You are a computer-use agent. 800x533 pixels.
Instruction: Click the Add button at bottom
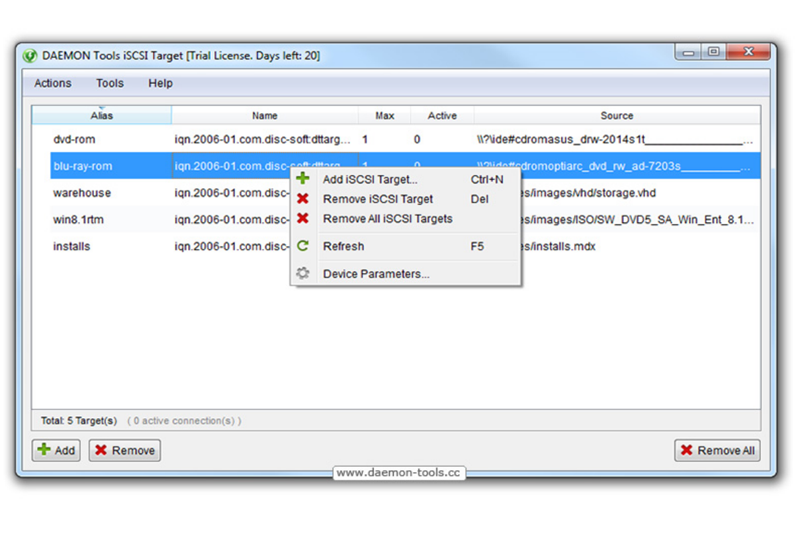click(56, 450)
